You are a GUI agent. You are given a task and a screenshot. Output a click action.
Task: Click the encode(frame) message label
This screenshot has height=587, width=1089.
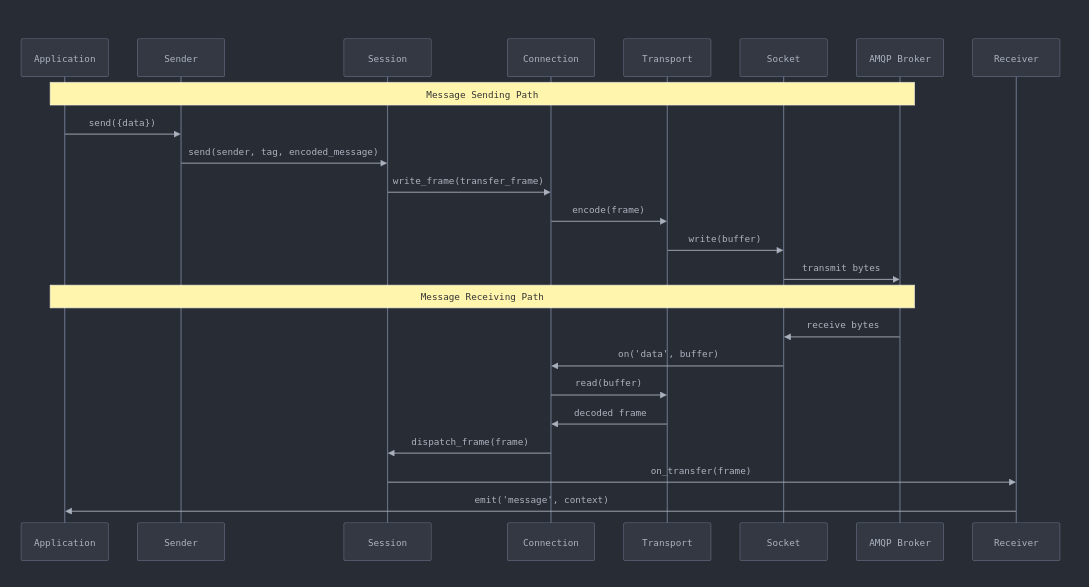coord(608,210)
